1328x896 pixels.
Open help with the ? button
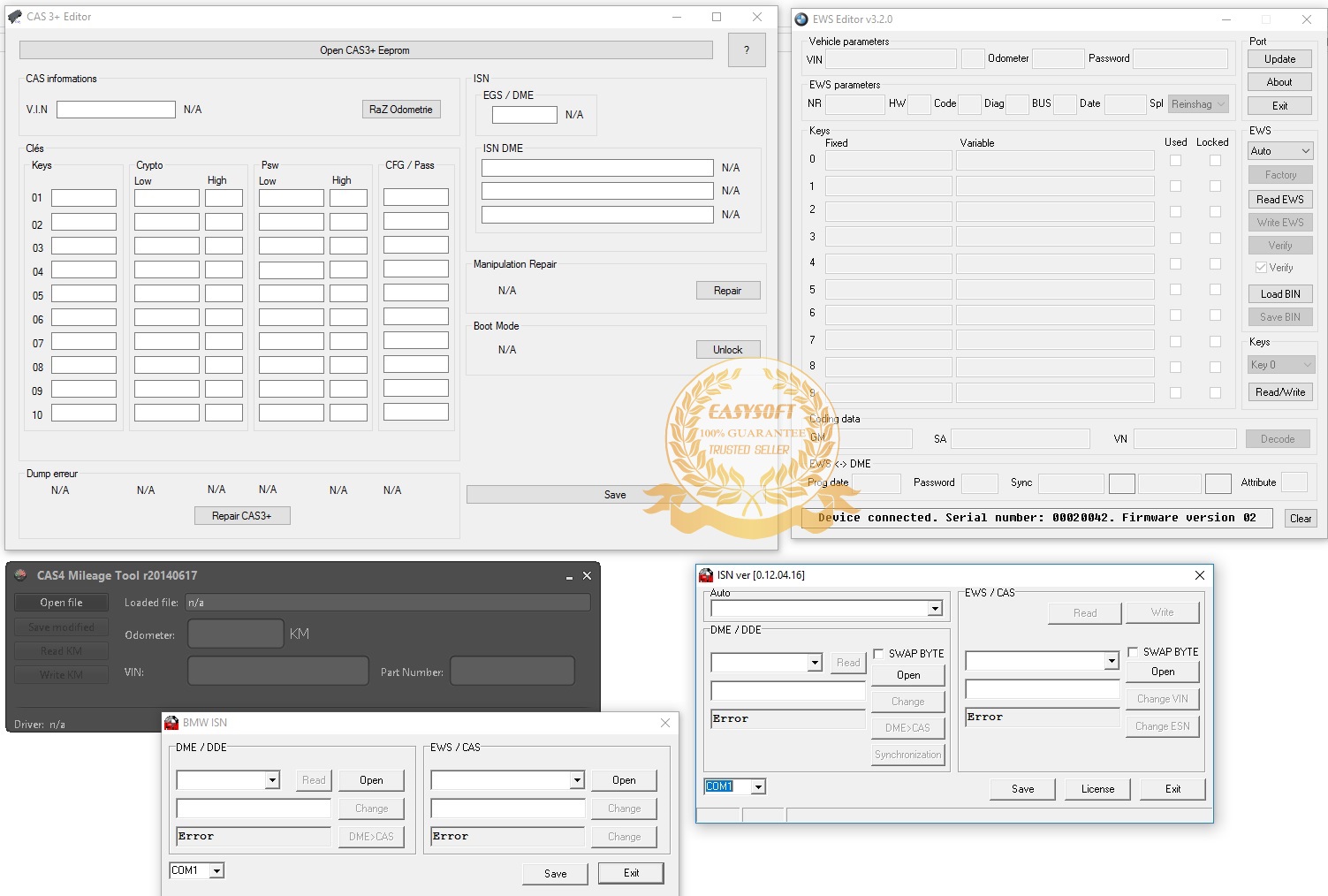pos(747,50)
